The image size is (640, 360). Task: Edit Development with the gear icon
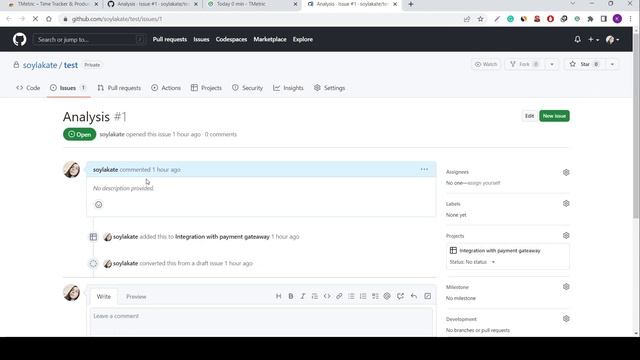(566, 318)
